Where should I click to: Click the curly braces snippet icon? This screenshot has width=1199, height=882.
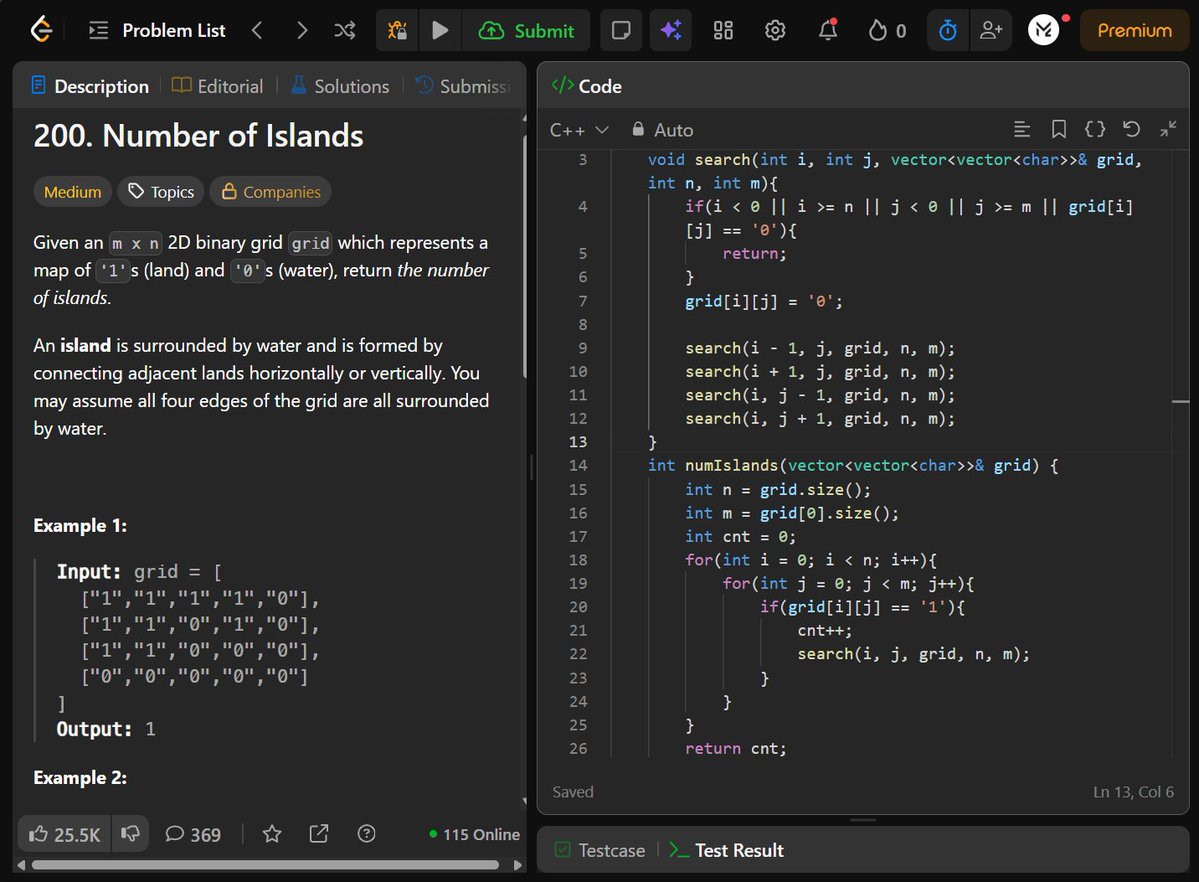coord(1095,129)
